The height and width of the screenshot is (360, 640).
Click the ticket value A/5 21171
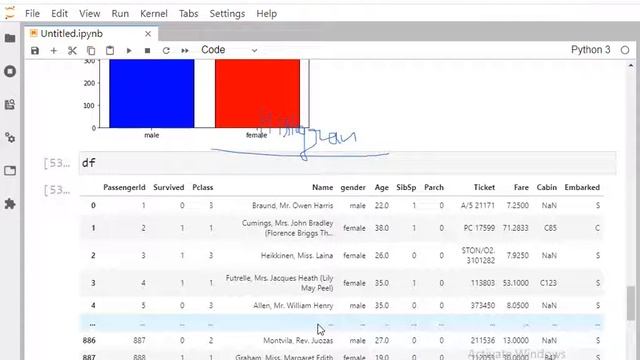click(478, 205)
